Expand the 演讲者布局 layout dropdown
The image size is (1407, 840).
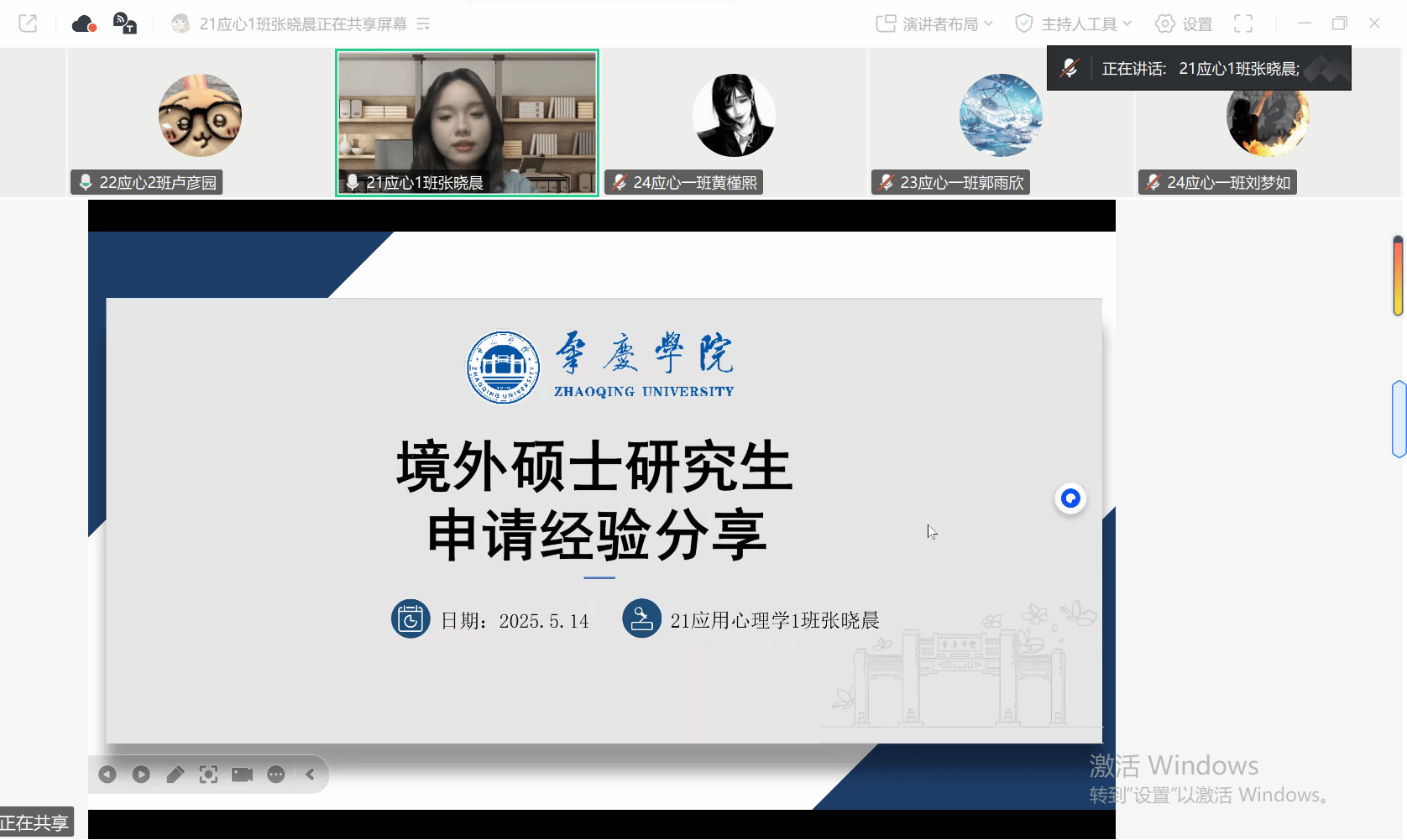click(x=934, y=23)
